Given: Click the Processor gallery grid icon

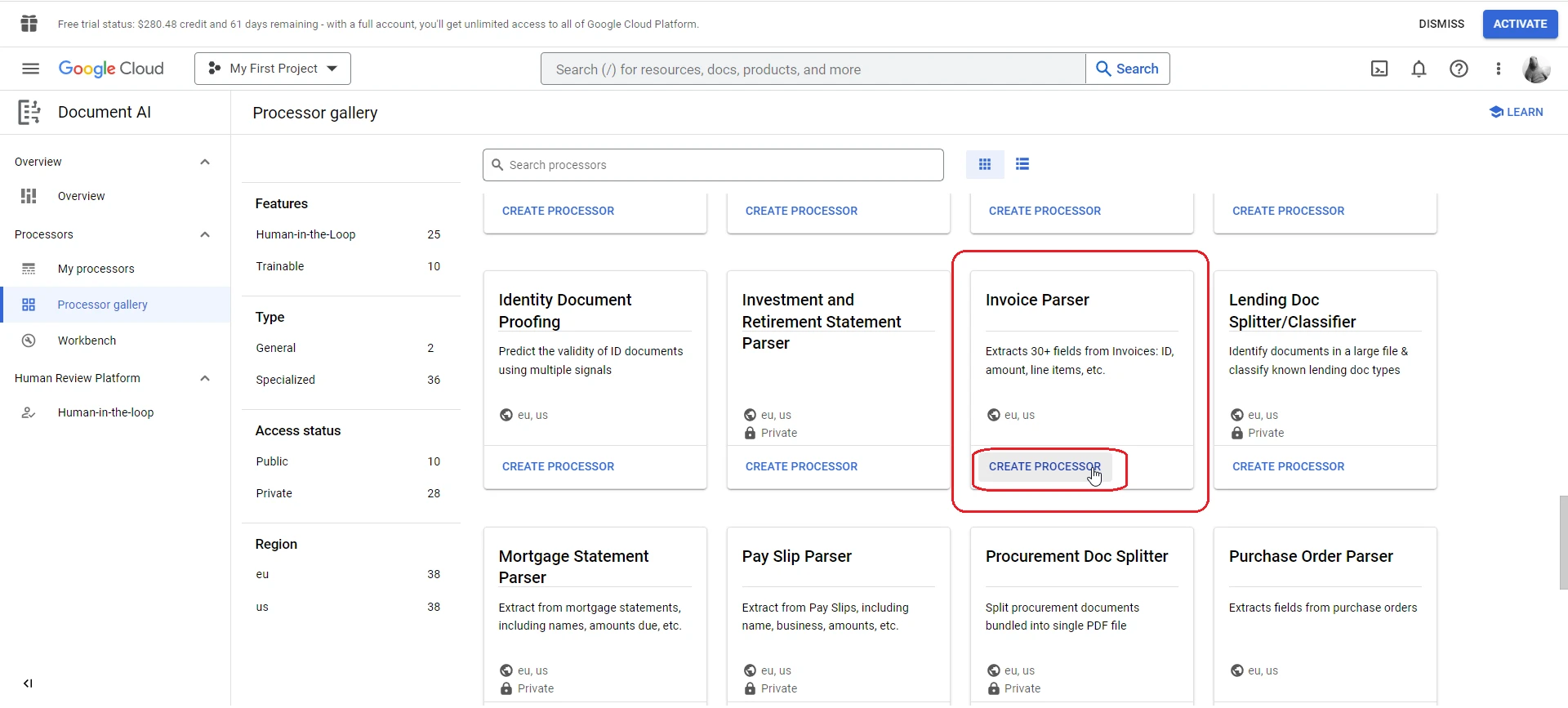Looking at the screenshot, I should tap(29, 305).
